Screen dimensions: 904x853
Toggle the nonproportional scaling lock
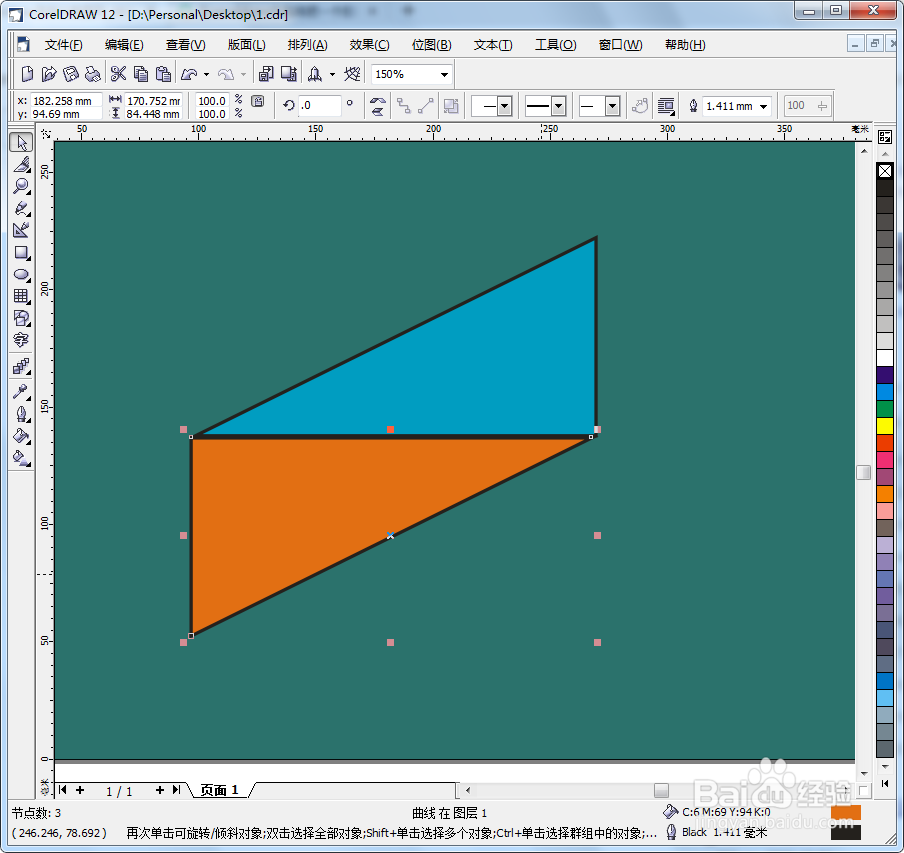(258, 101)
